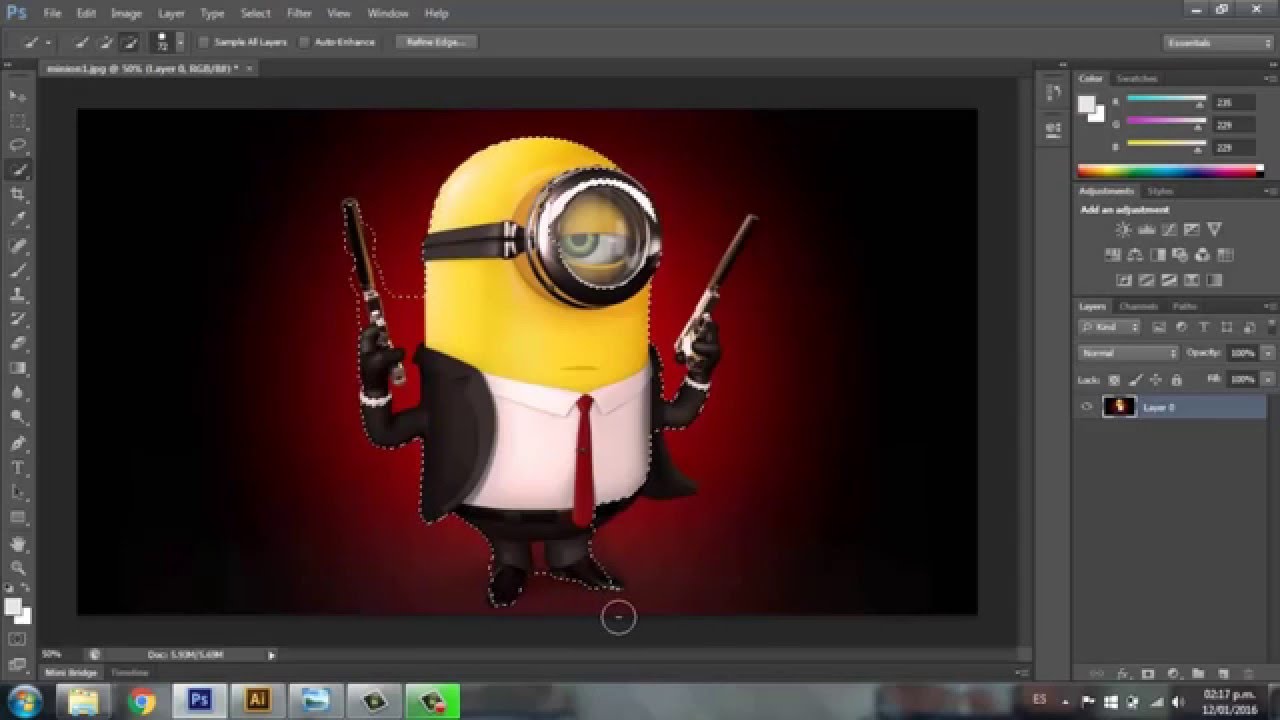Open the Opacity slider dropdown arrow
The image size is (1280, 720).
(1268, 353)
